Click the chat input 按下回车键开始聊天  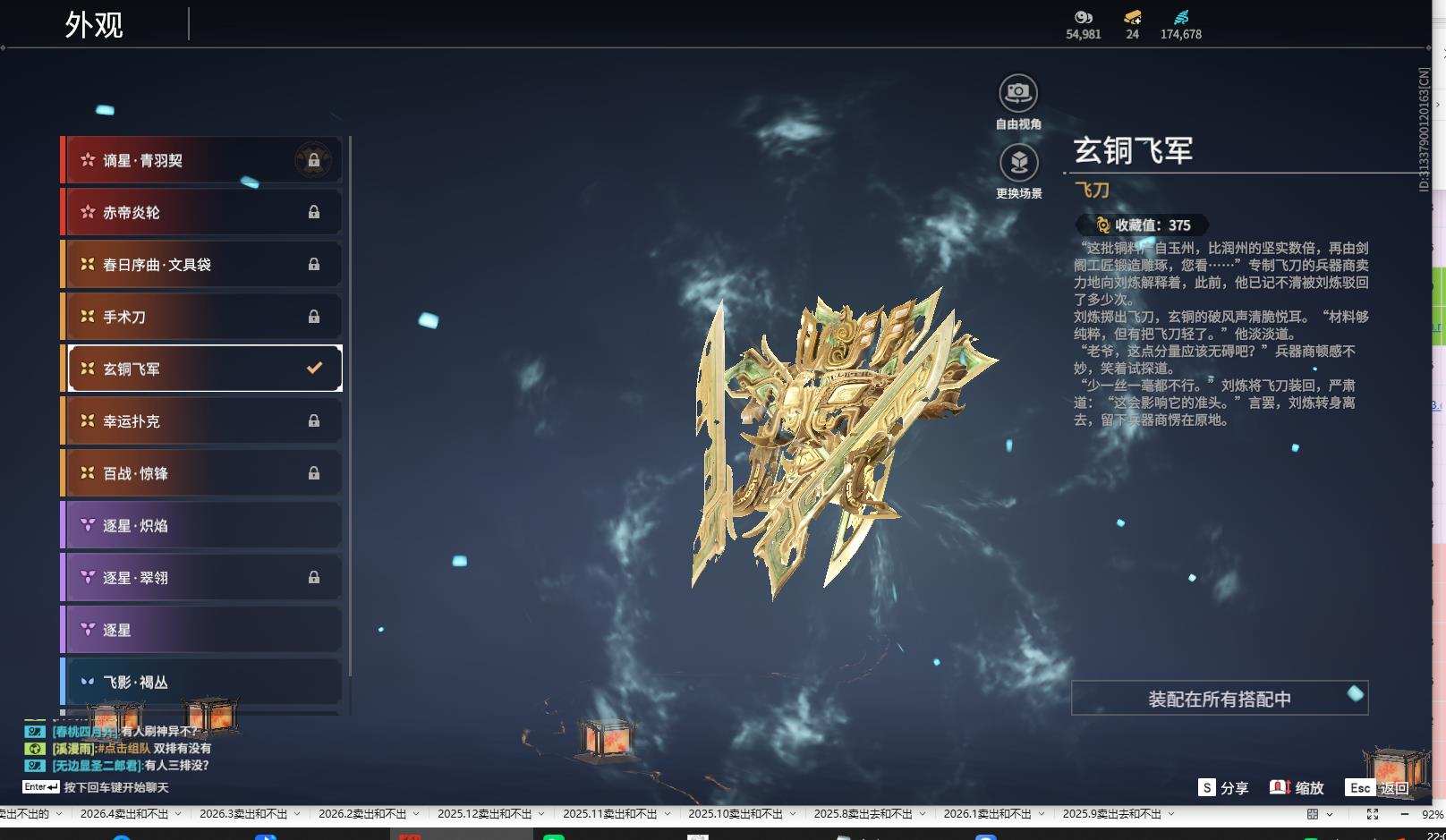(x=116, y=787)
